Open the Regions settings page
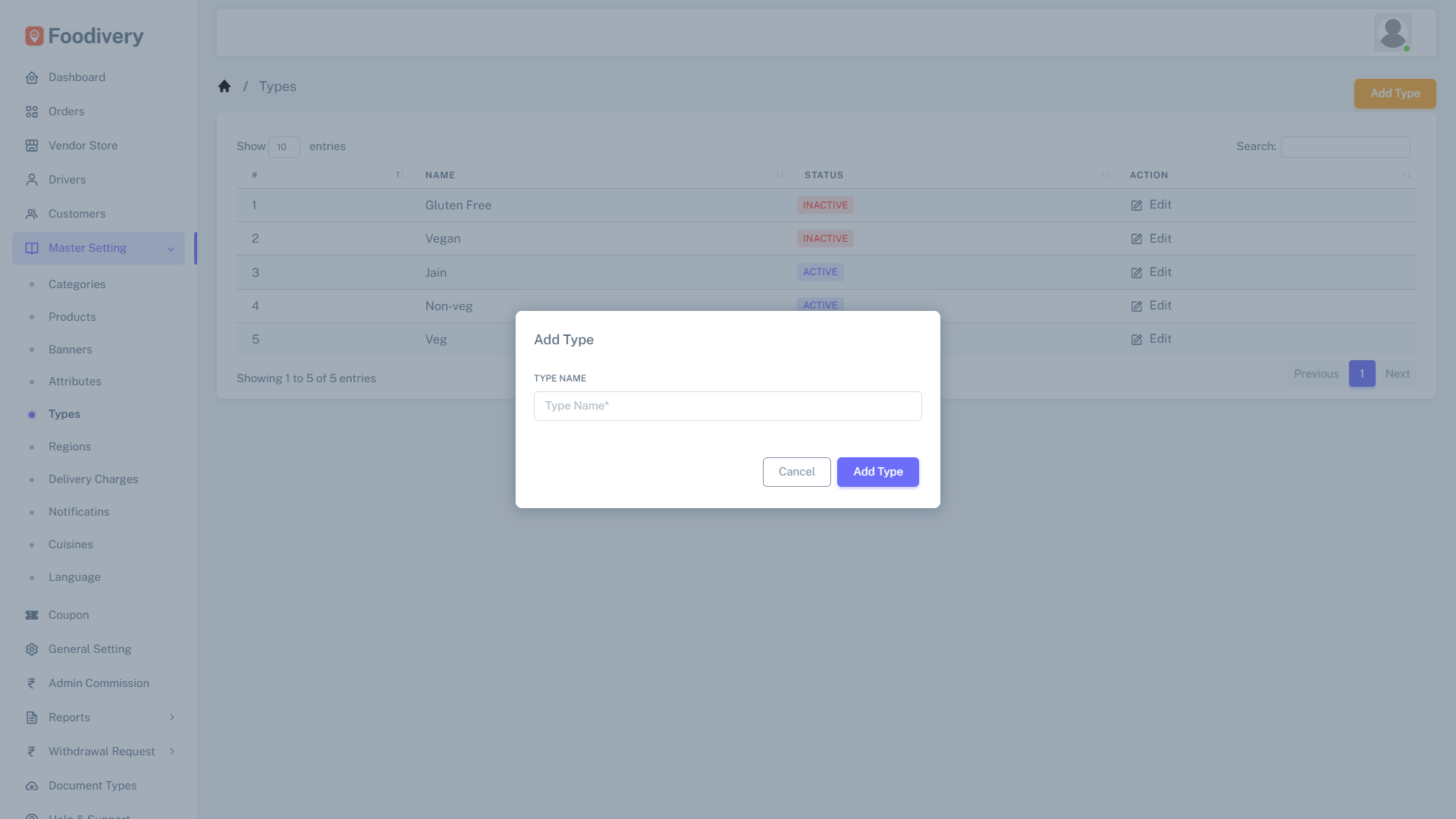This screenshot has width=1456, height=819. coord(70,447)
